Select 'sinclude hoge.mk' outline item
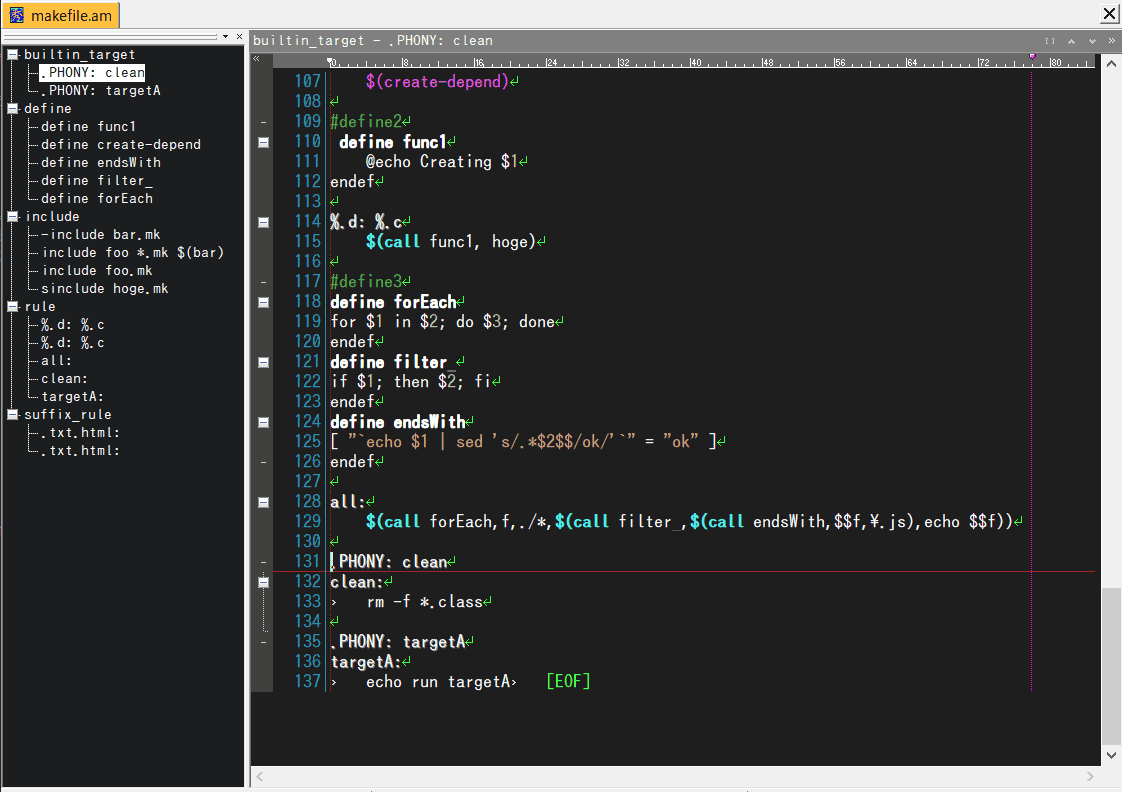 pyautogui.click(x=104, y=288)
